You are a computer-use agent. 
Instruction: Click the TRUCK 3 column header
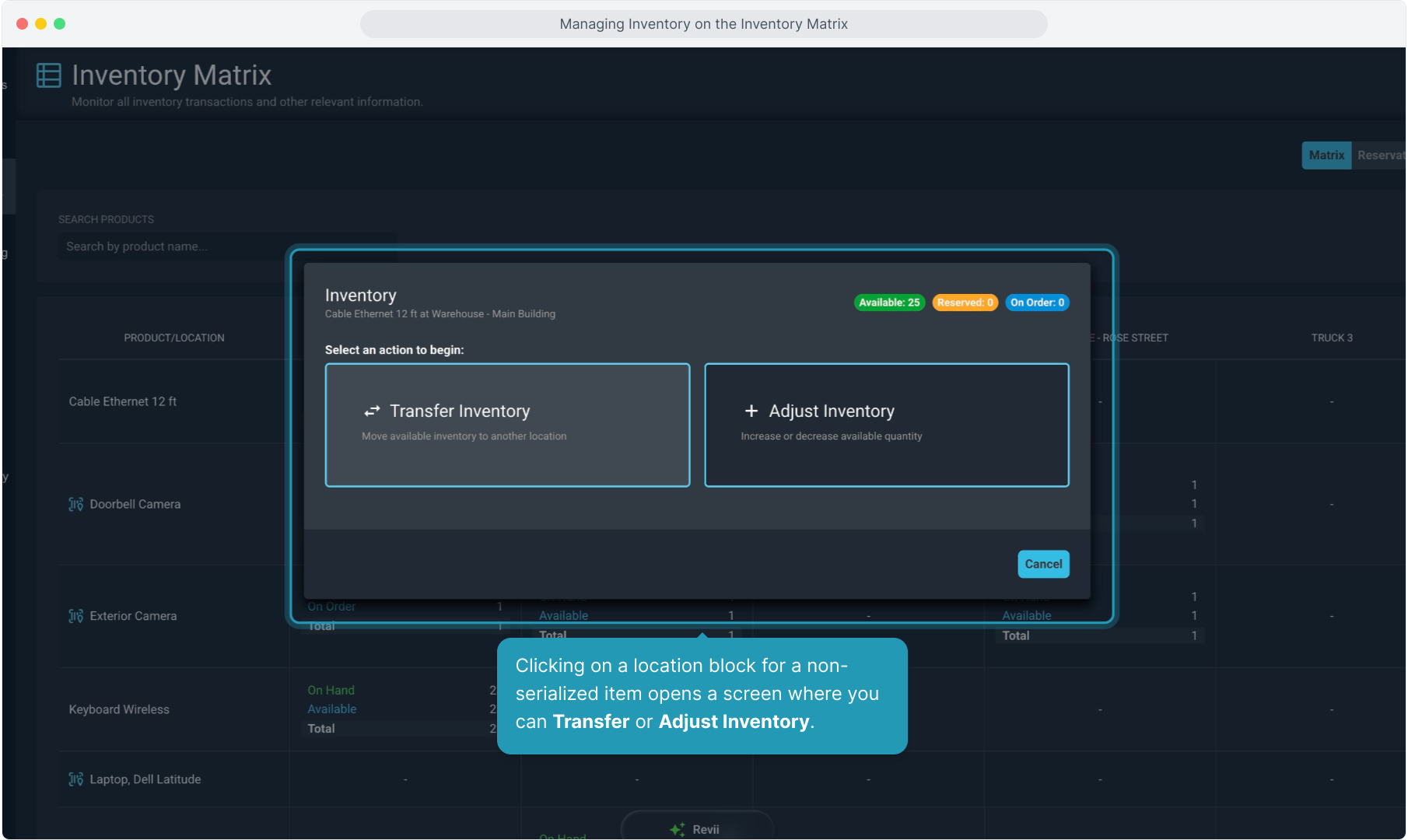(x=1332, y=338)
